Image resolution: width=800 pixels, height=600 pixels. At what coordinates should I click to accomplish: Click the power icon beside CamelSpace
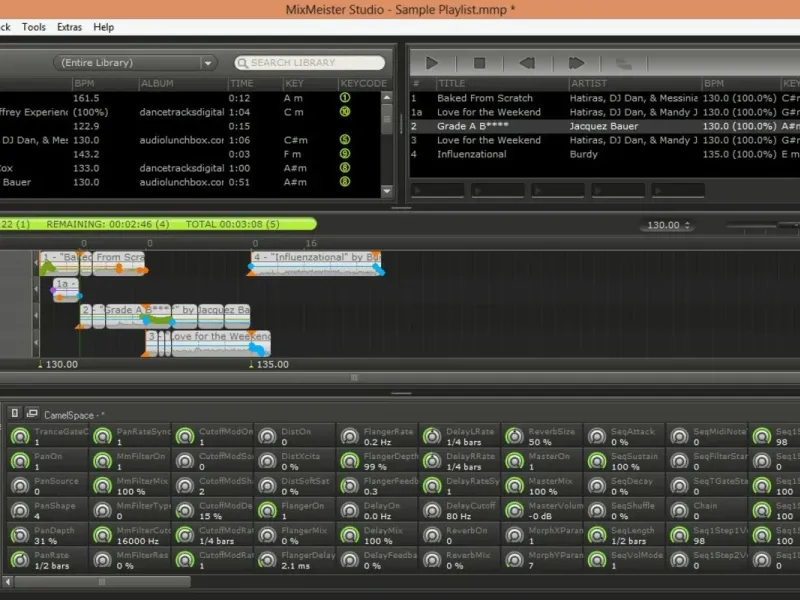(x=14, y=413)
